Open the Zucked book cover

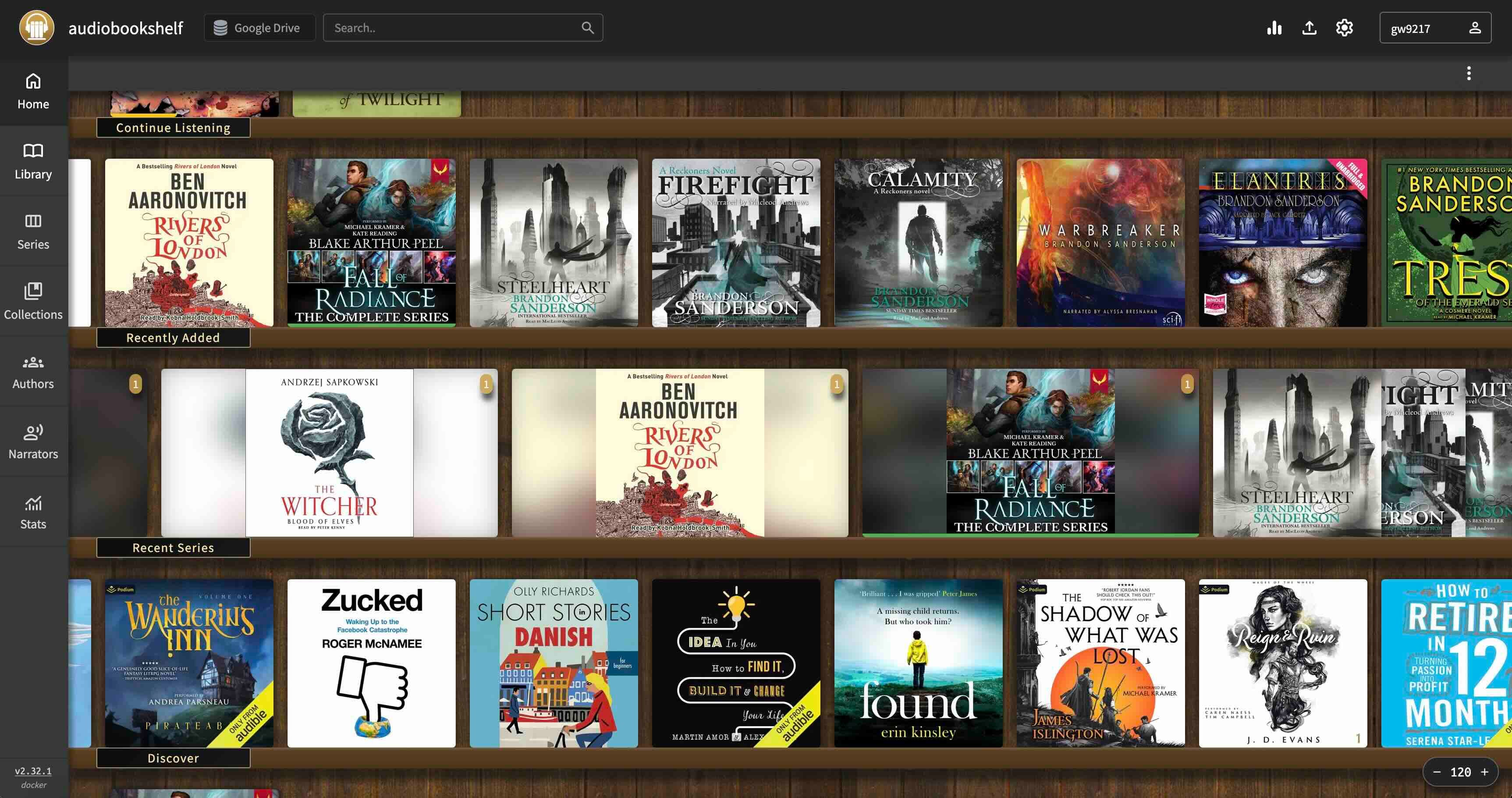coord(372,663)
